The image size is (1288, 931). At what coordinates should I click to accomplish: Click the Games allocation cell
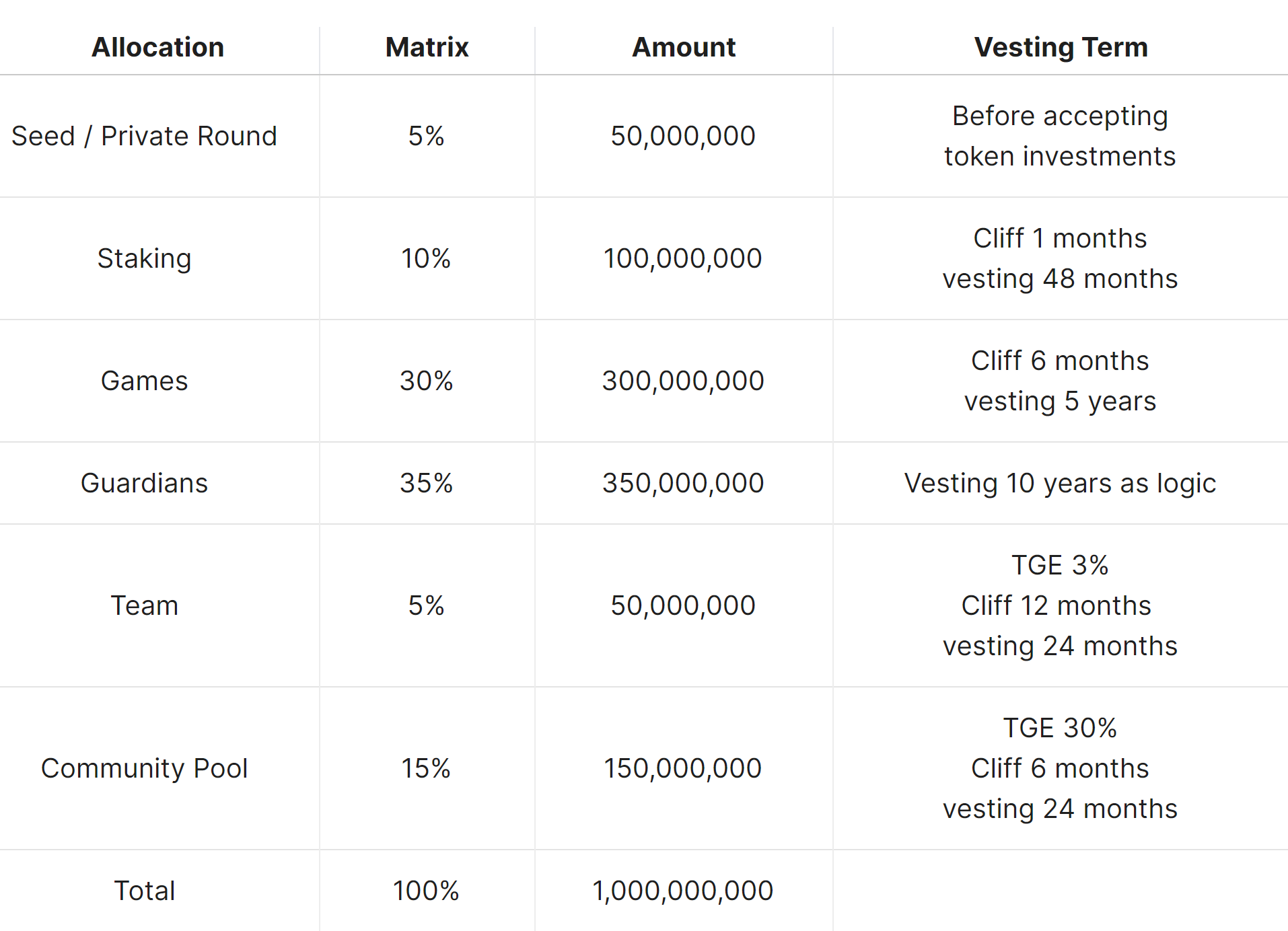coord(144,381)
